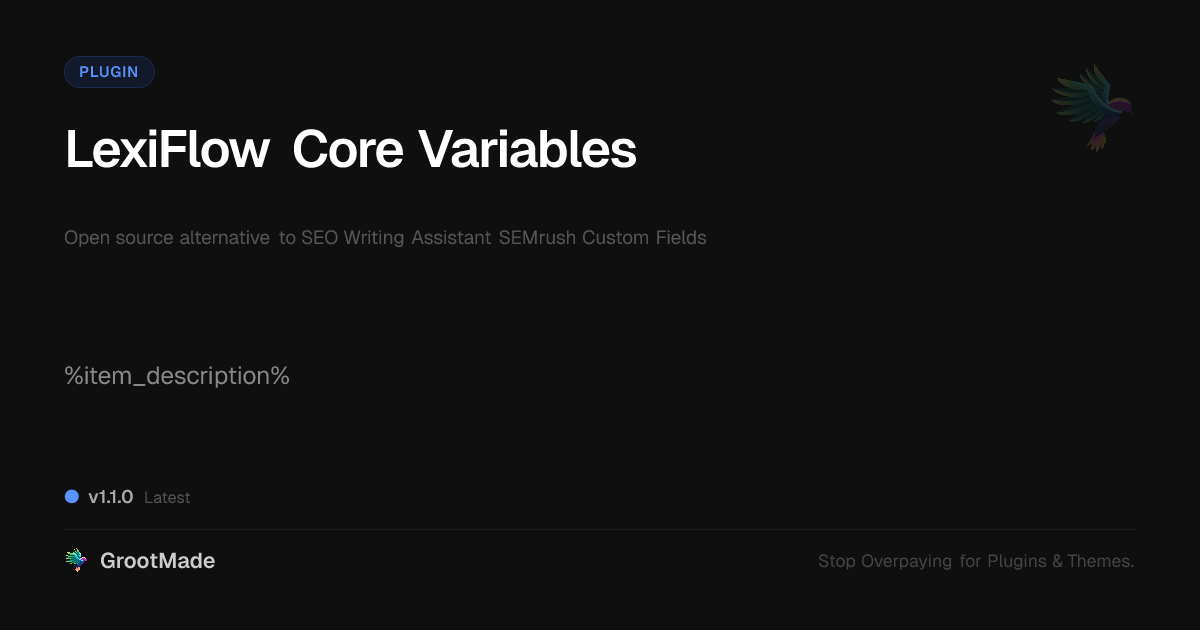Image resolution: width=1200 pixels, height=630 pixels.
Task: Click the small GrootMade bird icon in footer
Action: point(75,561)
